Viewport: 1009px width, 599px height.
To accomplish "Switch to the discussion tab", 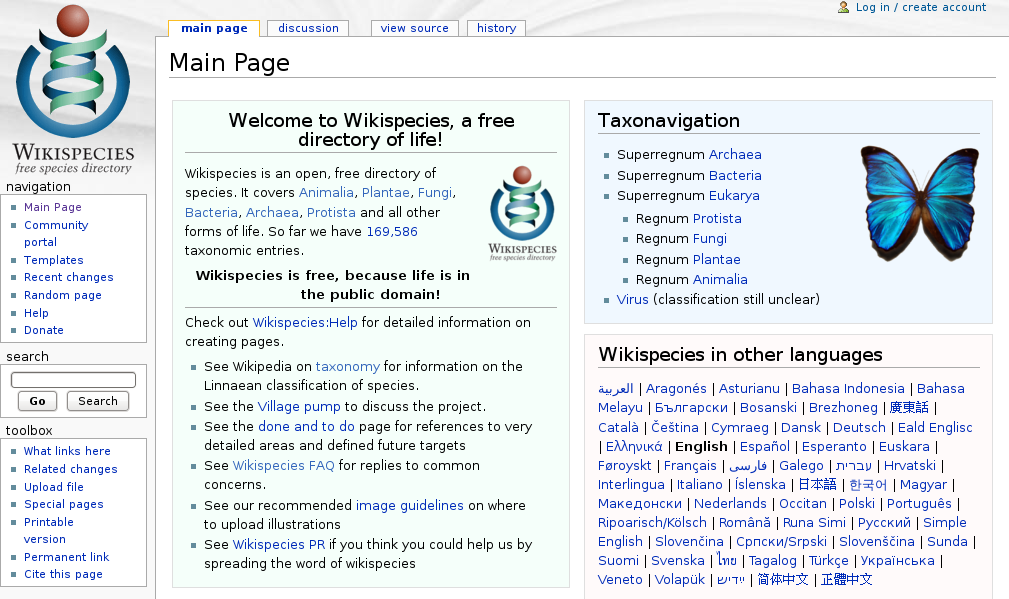I will [308, 28].
